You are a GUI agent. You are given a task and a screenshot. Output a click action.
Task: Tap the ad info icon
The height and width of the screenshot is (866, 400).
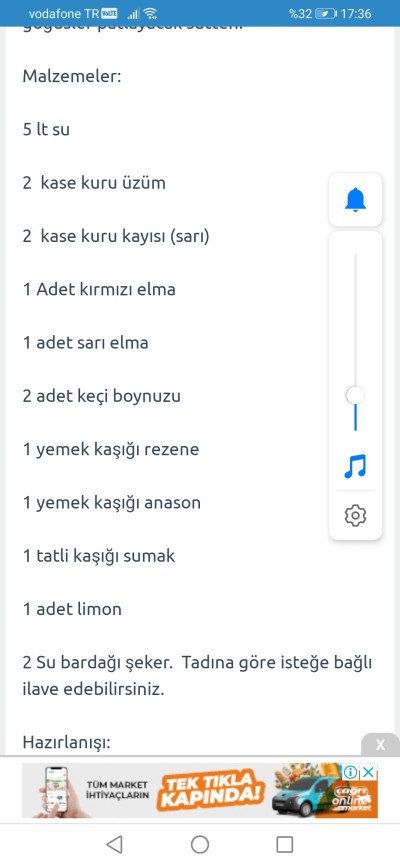(x=350, y=772)
